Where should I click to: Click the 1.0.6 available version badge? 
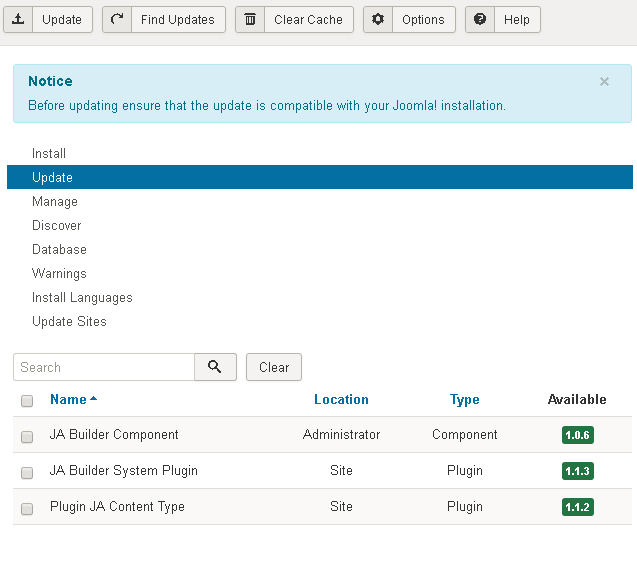point(577,435)
